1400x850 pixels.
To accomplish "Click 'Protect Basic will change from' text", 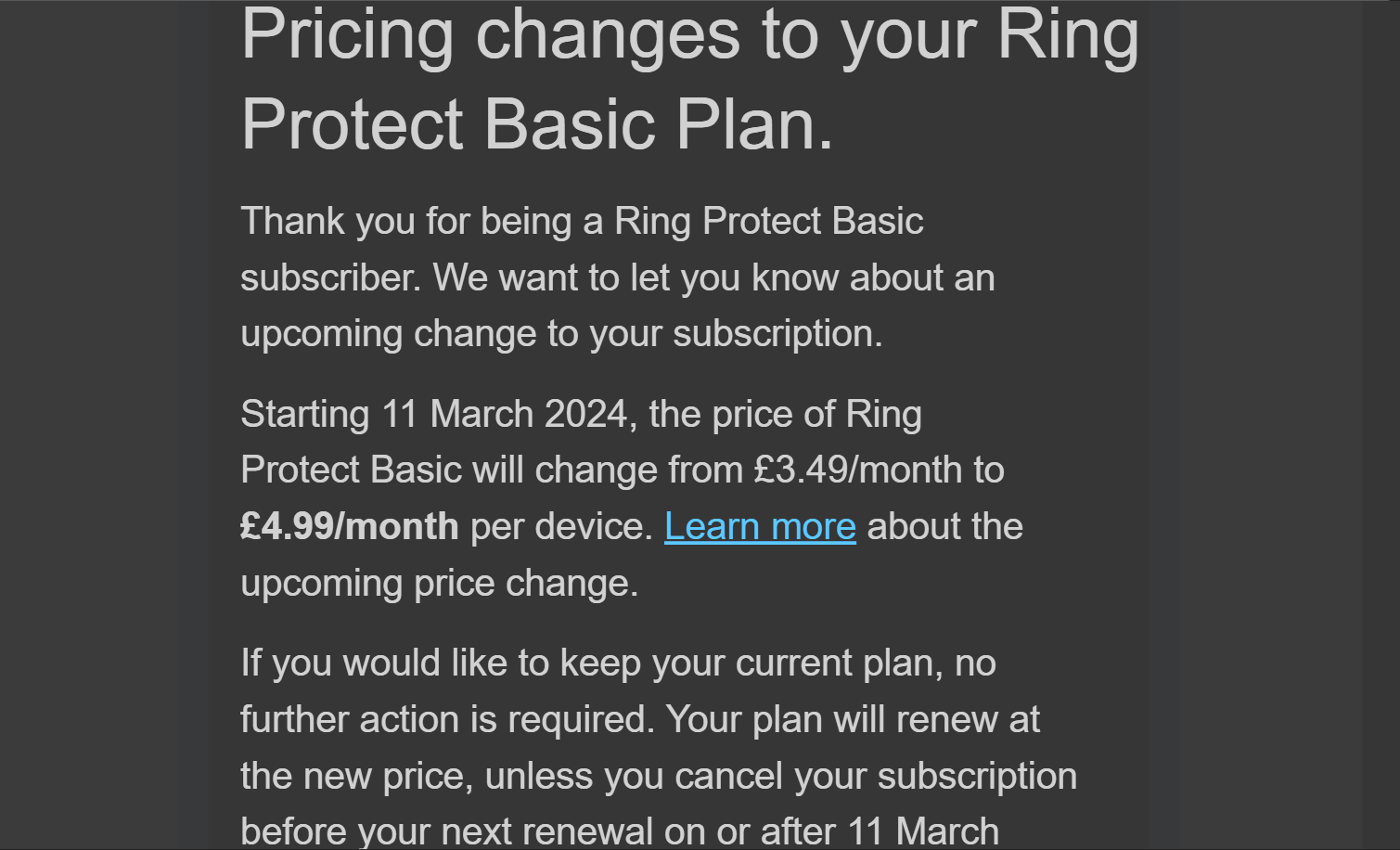I will click(x=492, y=470).
